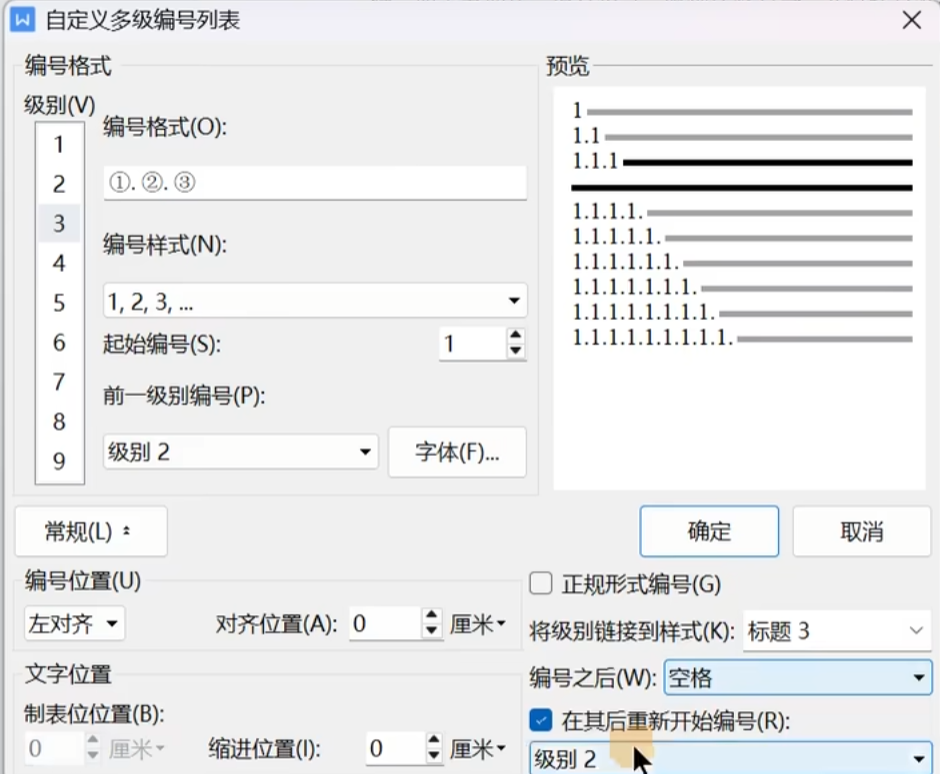940x774 pixels.
Task: Open the 将级别链接到样式(K) dropdown
Action: [x=837, y=631]
